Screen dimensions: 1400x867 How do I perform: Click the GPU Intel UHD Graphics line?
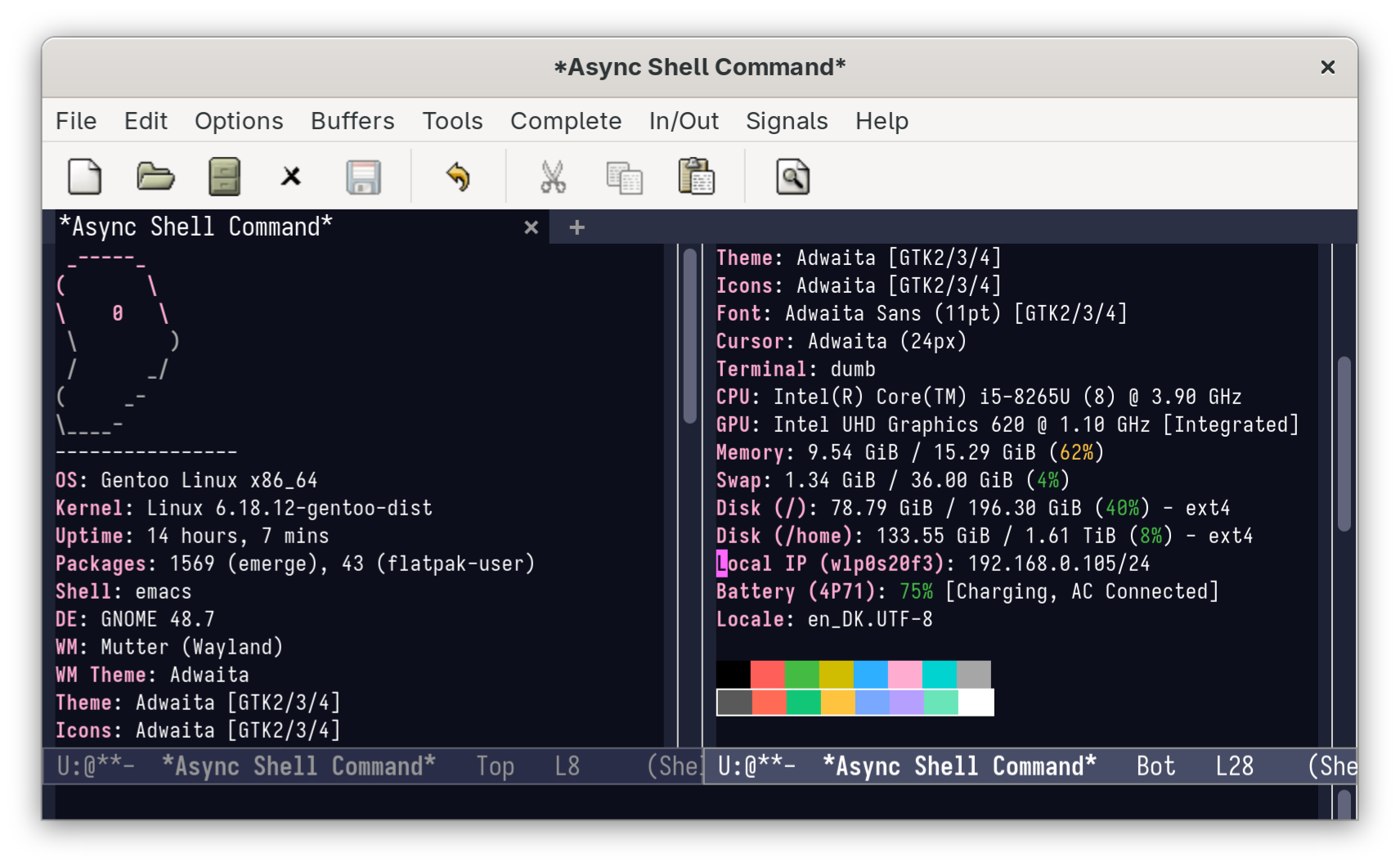[1007, 425]
